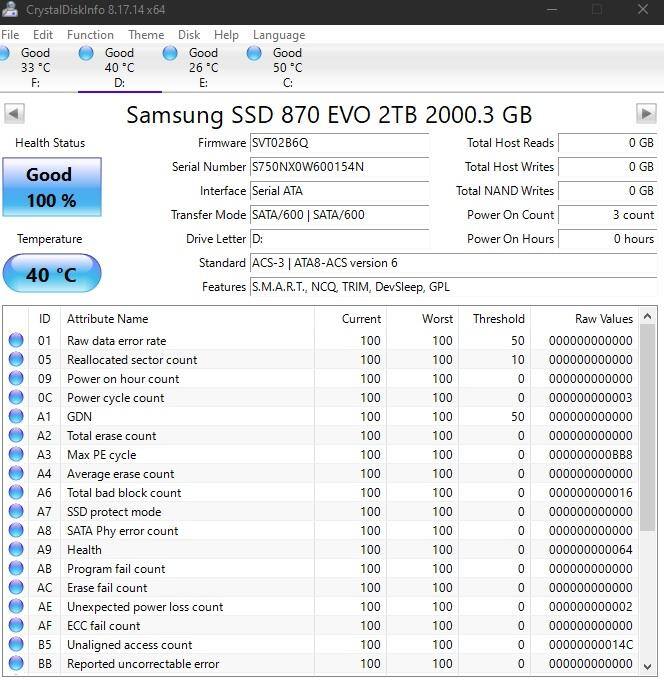Select the C: disk tab
The image size is (664, 680).
287,68
